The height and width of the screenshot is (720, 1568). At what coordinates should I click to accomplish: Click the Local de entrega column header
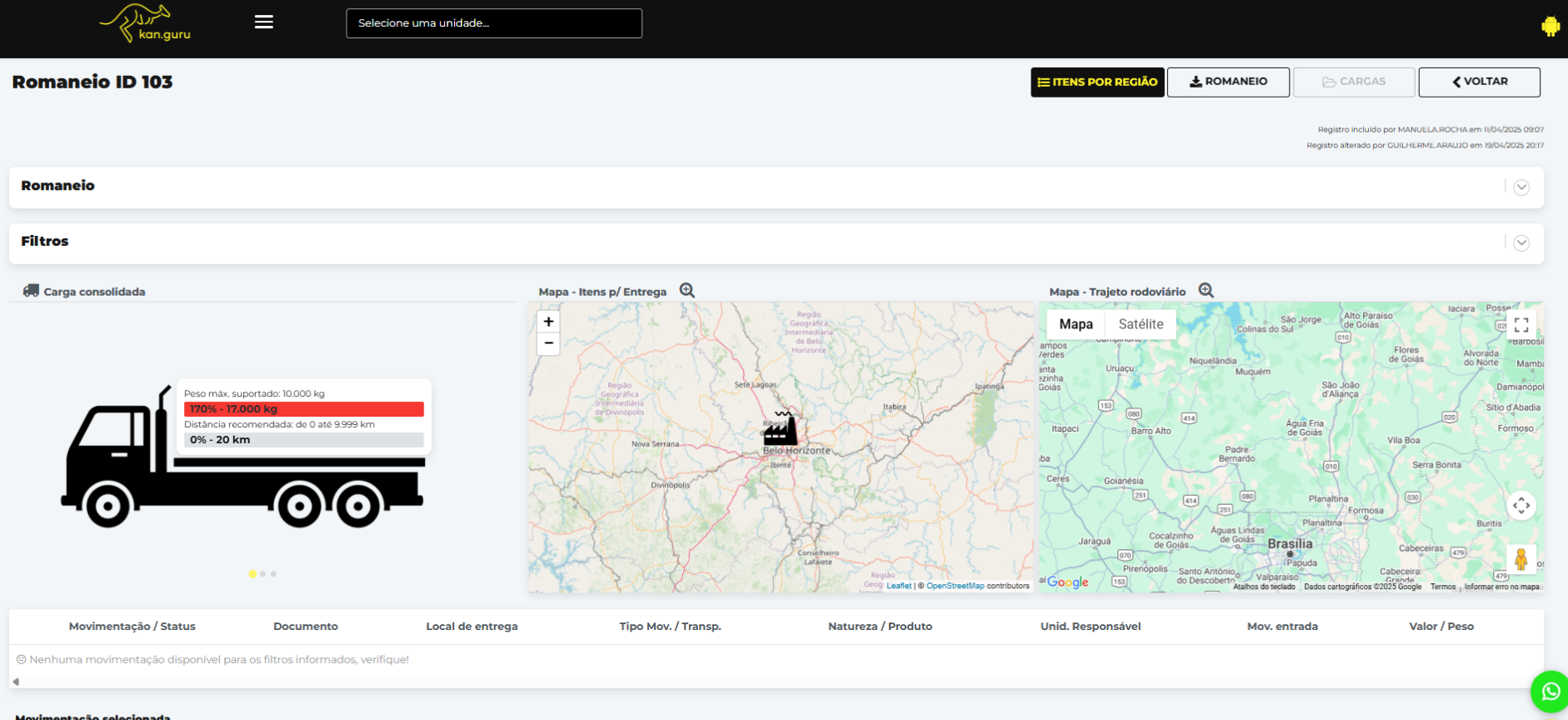tap(472, 627)
